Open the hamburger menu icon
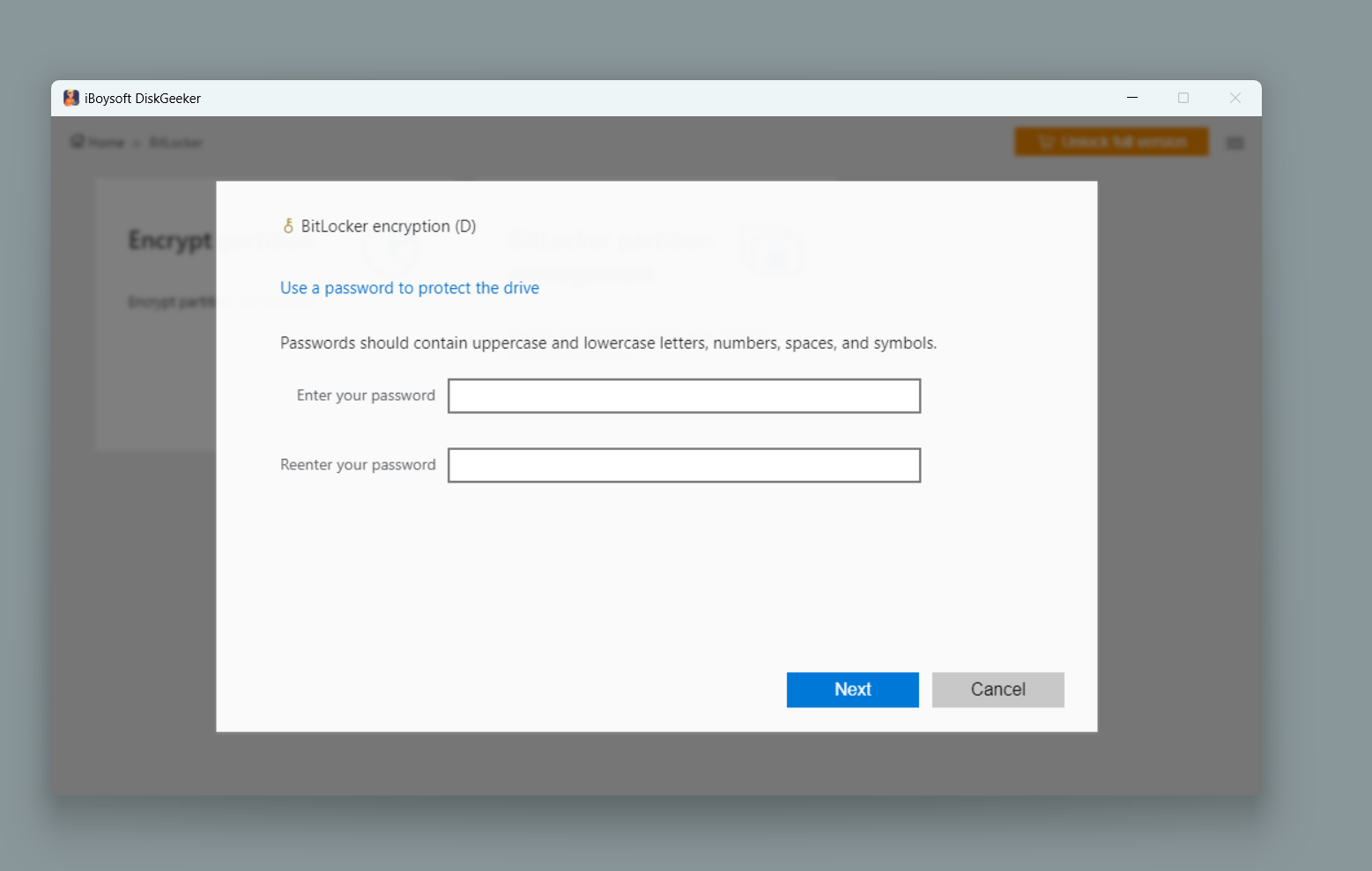Screen dimensions: 1372x871 pos(1235,143)
